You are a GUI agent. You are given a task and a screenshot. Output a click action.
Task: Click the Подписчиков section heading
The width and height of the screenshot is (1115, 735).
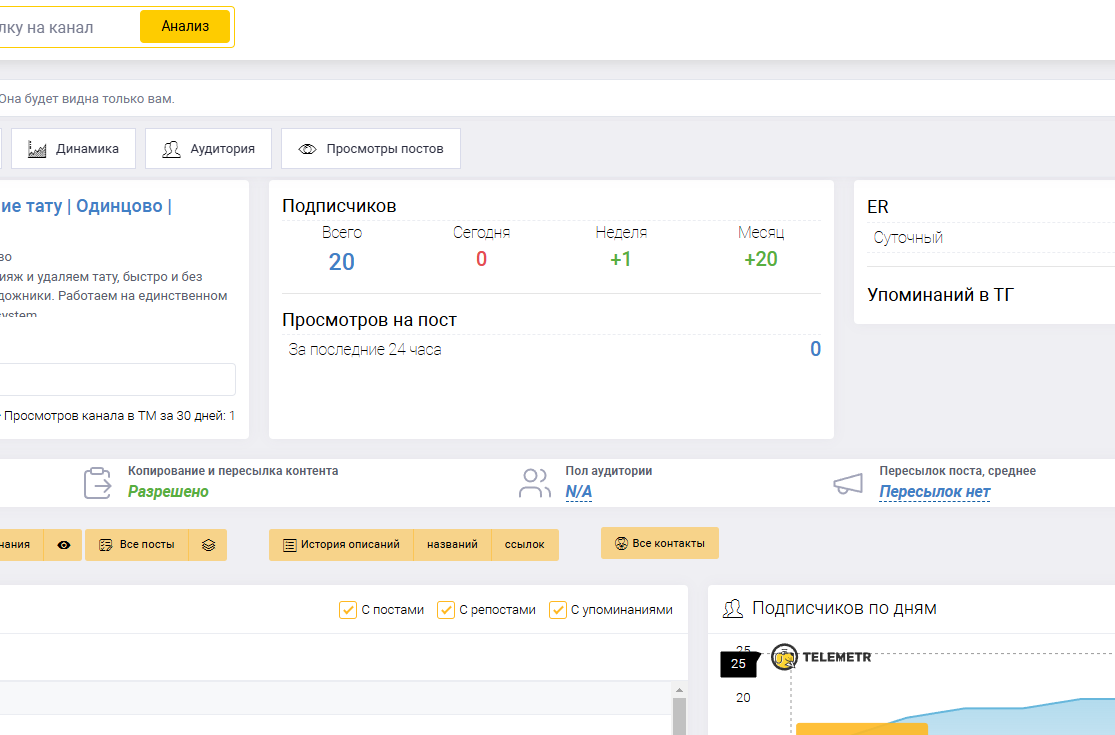point(339,206)
